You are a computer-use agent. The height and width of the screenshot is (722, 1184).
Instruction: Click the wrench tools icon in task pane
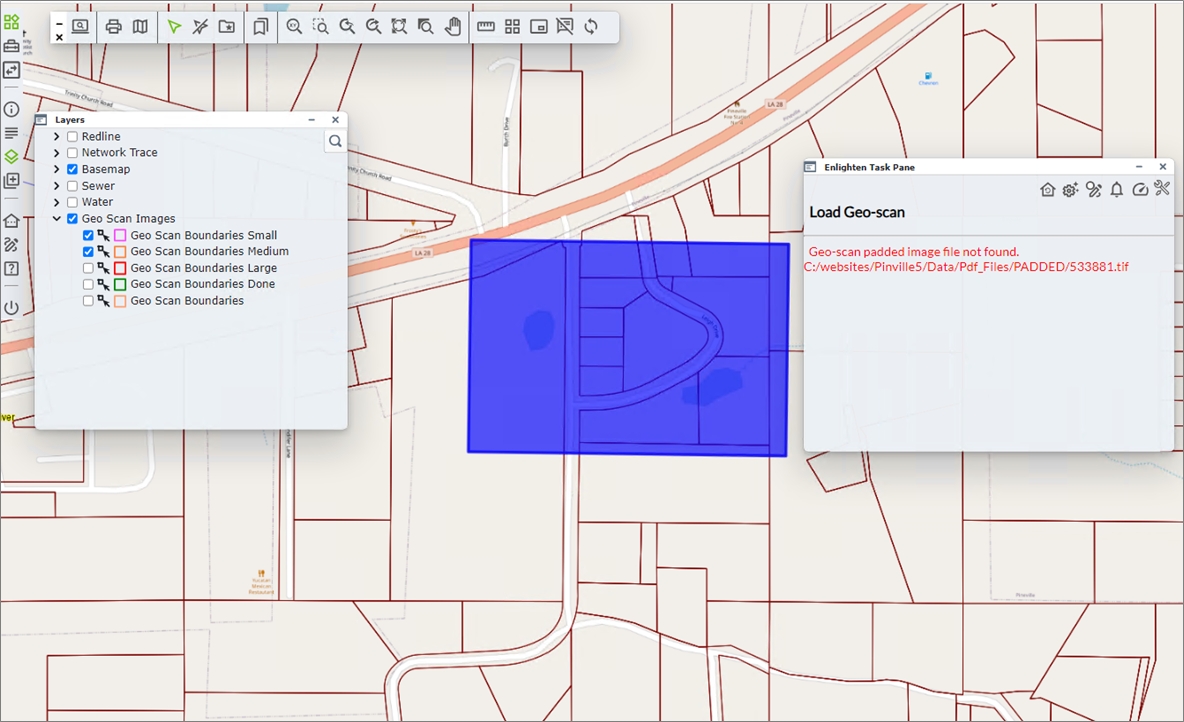pos(1161,189)
